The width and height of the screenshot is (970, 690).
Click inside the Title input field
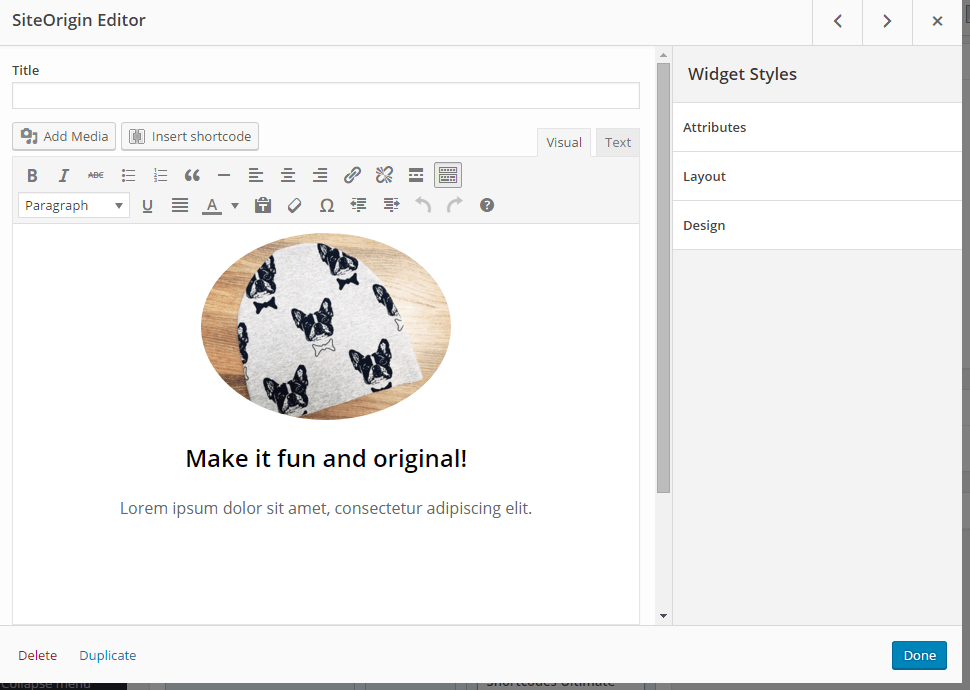(x=325, y=95)
